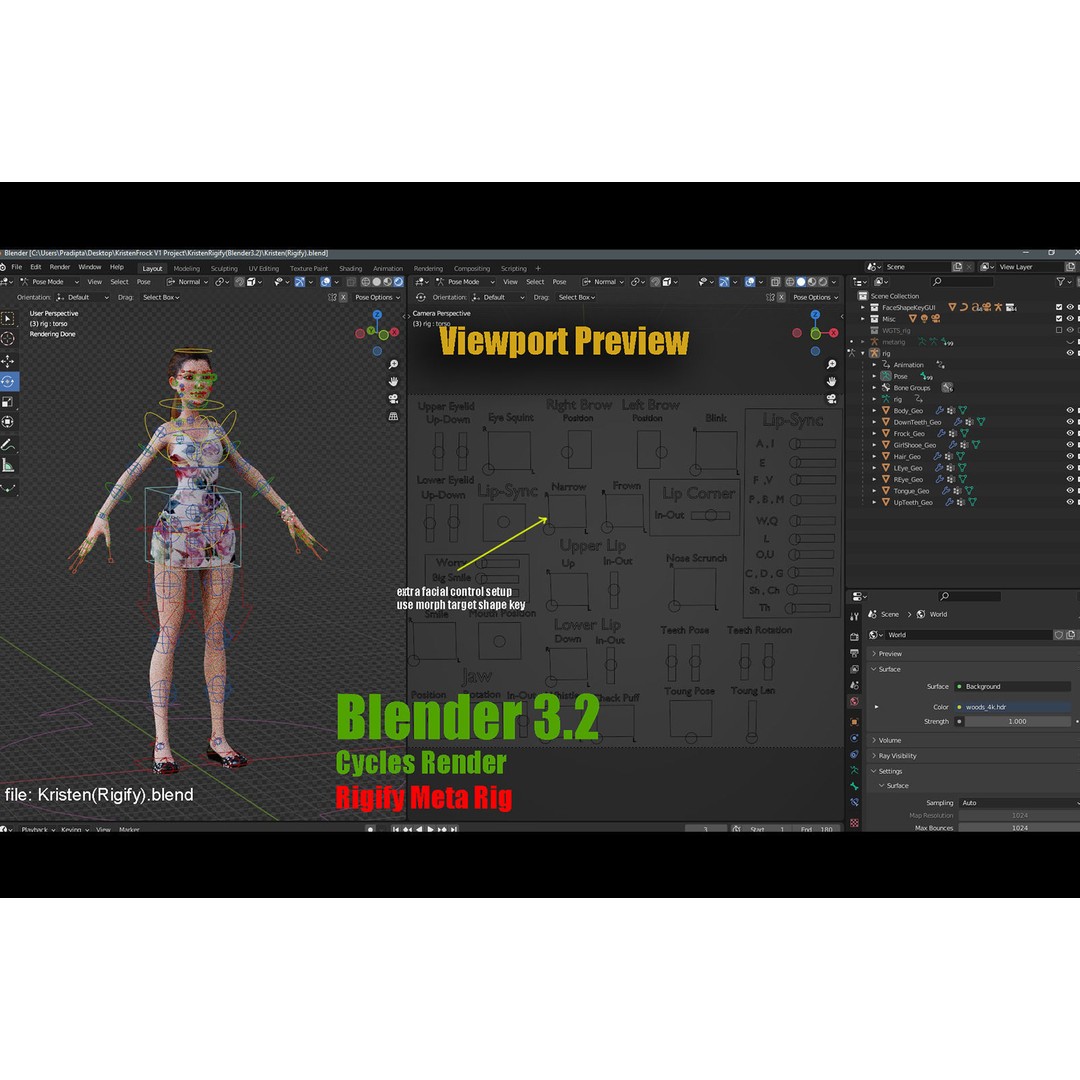
Task: Click the outliner search field
Action: 962,282
